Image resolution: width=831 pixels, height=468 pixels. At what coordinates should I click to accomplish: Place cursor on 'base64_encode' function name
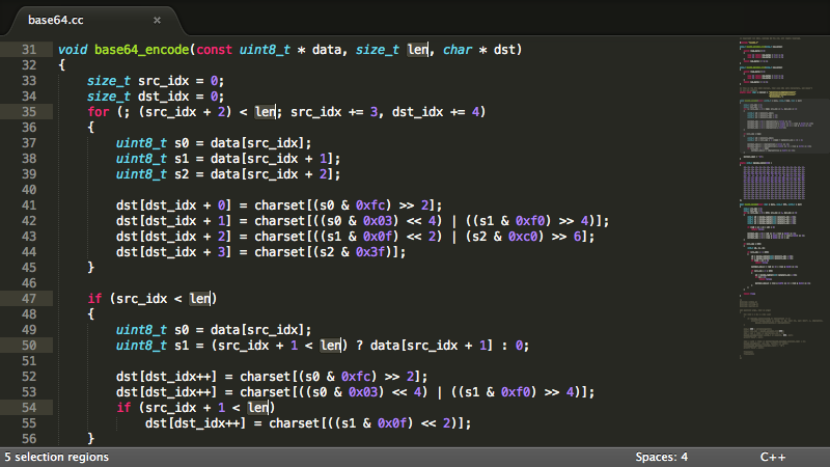(x=142, y=50)
